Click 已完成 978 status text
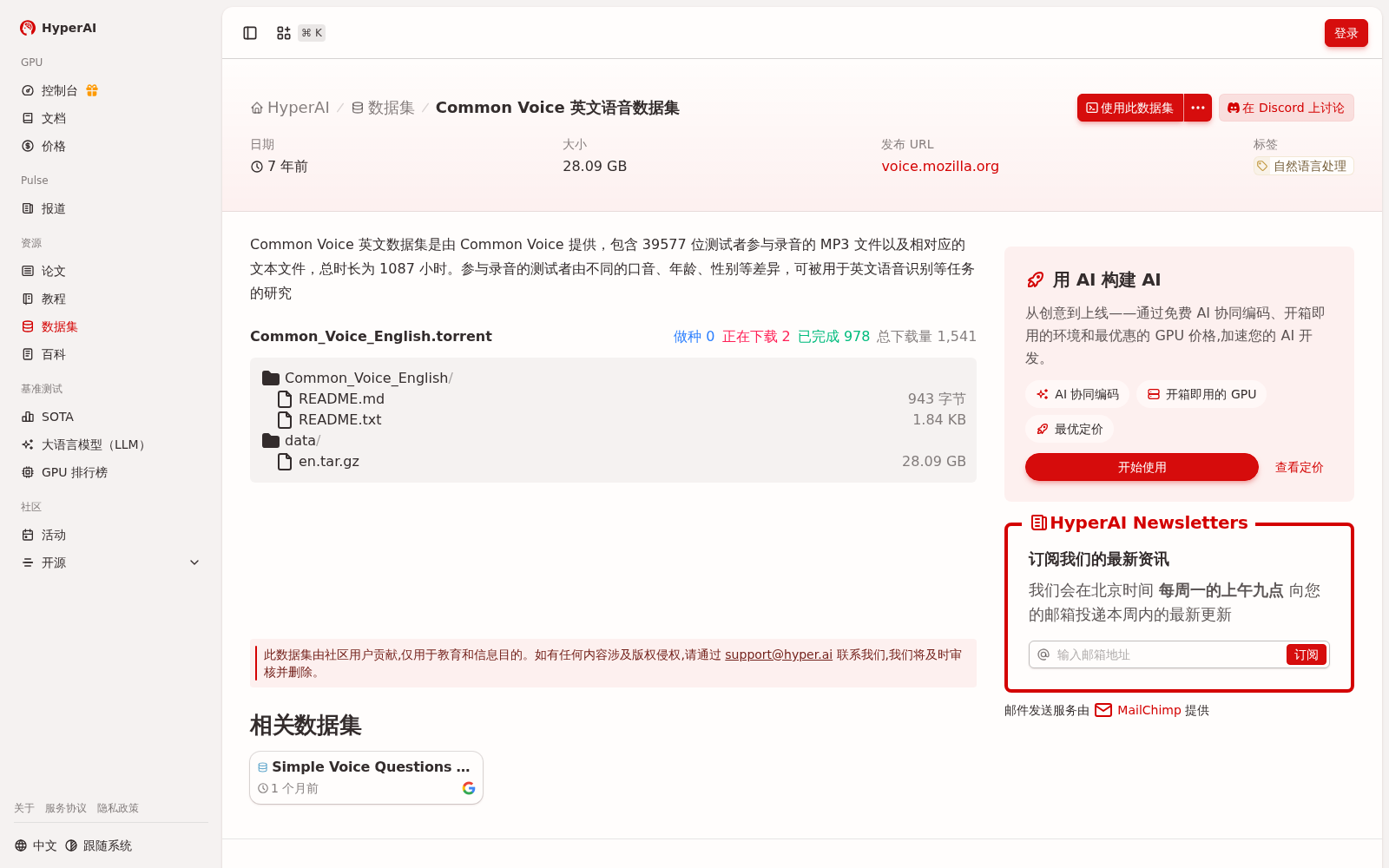1389x868 pixels. (833, 336)
